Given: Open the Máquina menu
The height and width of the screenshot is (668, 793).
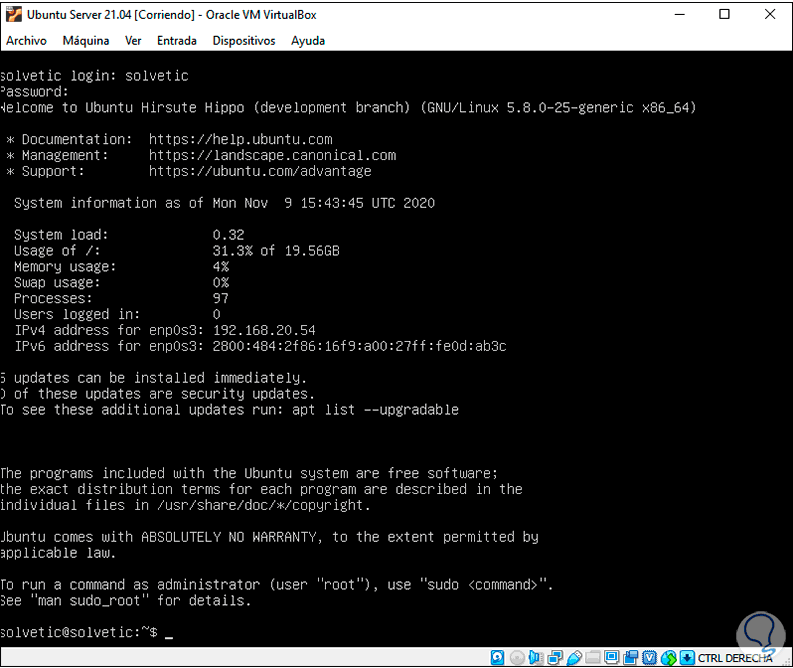Looking at the screenshot, I should [85, 40].
